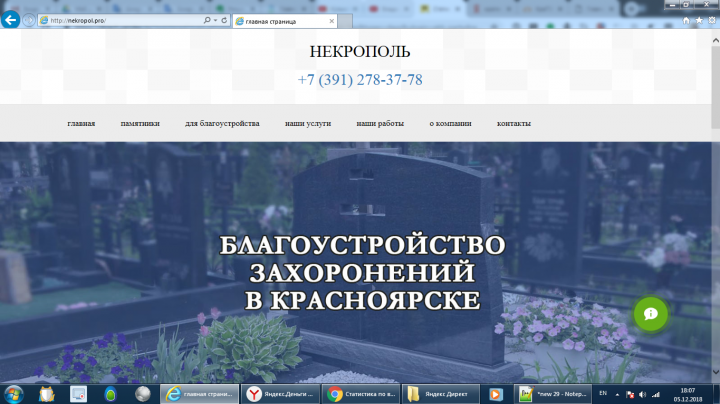This screenshot has height=404, width=720.
Task: Open the 'памятники' menu item
Action: pos(140,123)
